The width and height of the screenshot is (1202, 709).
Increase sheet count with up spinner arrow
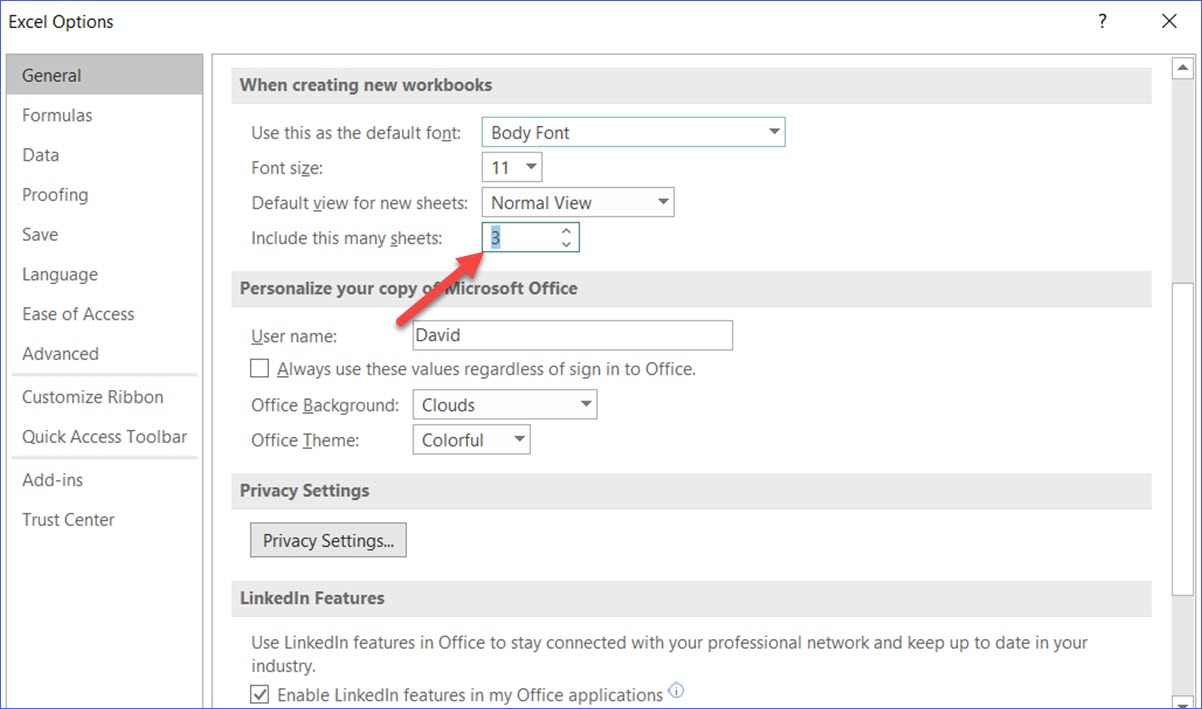566,231
